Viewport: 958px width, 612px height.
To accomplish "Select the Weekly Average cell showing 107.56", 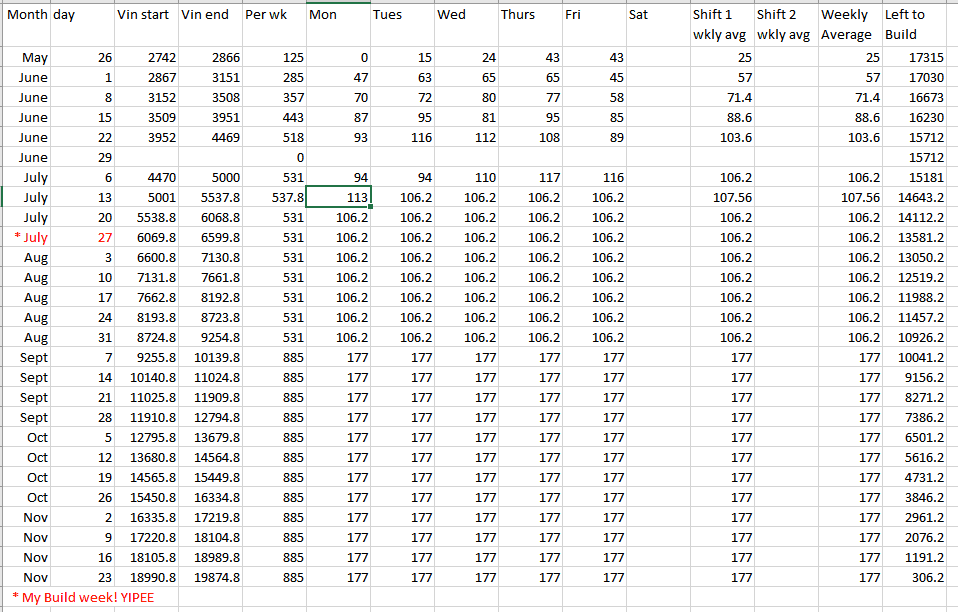I will [849, 197].
